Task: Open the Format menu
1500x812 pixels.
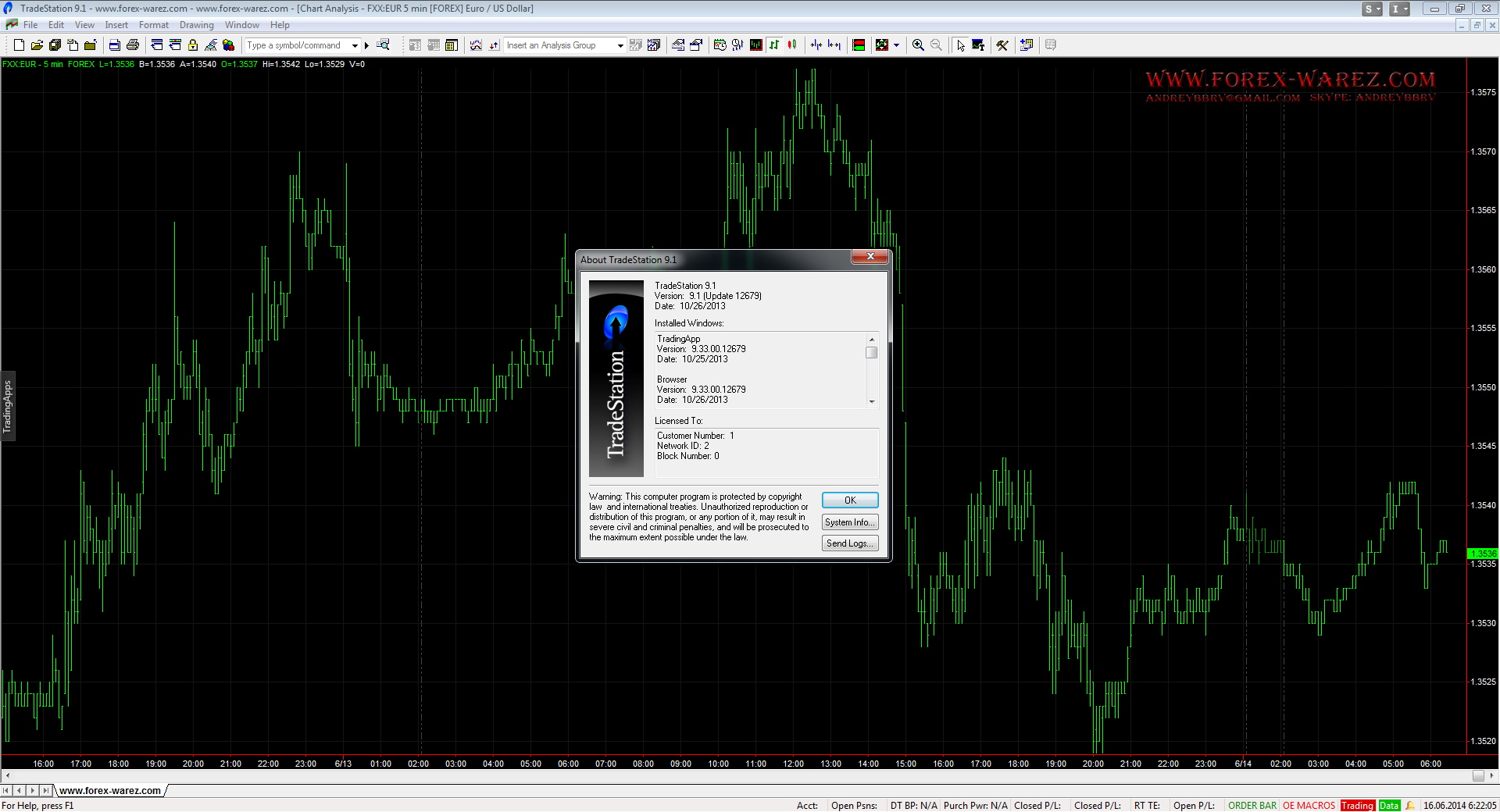Action: [x=153, y=25]
